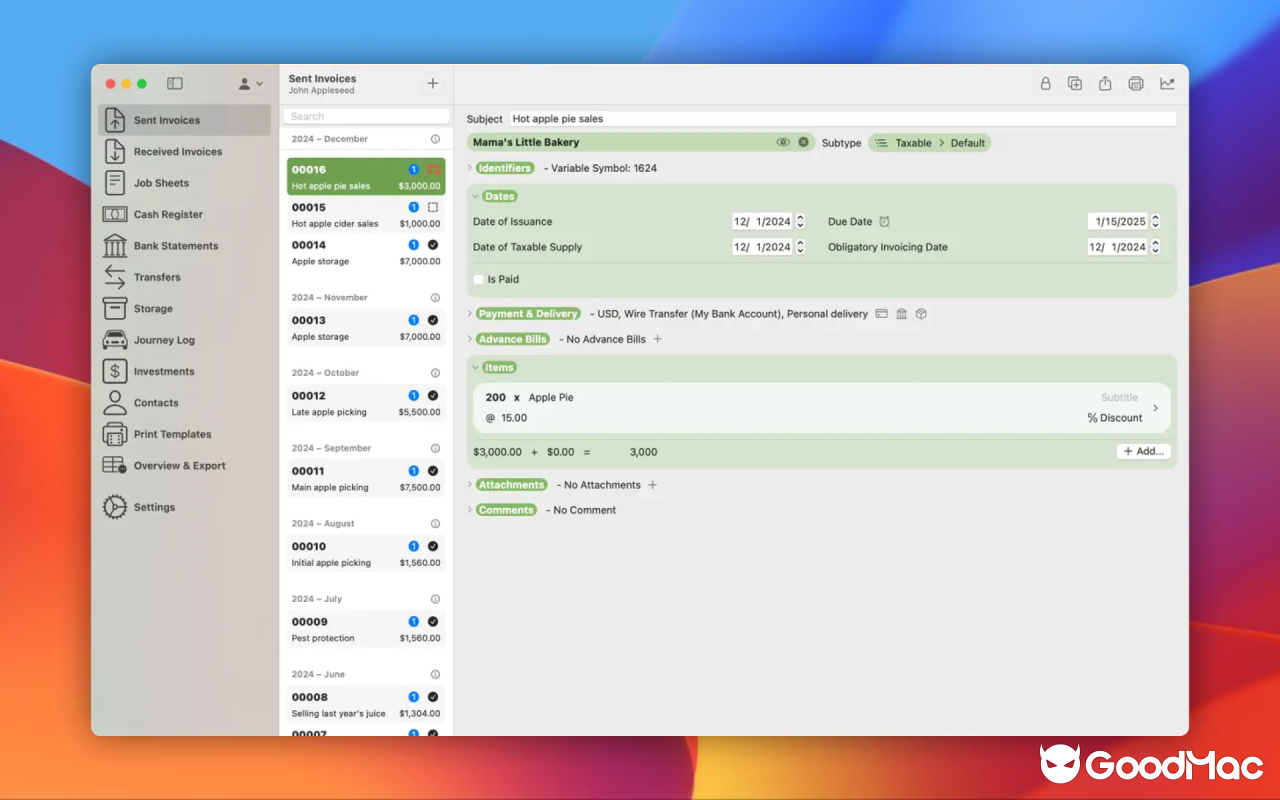Click the Print icon in the toolbar
The height and width of the screenshot is (800, 1280).
1136,84
